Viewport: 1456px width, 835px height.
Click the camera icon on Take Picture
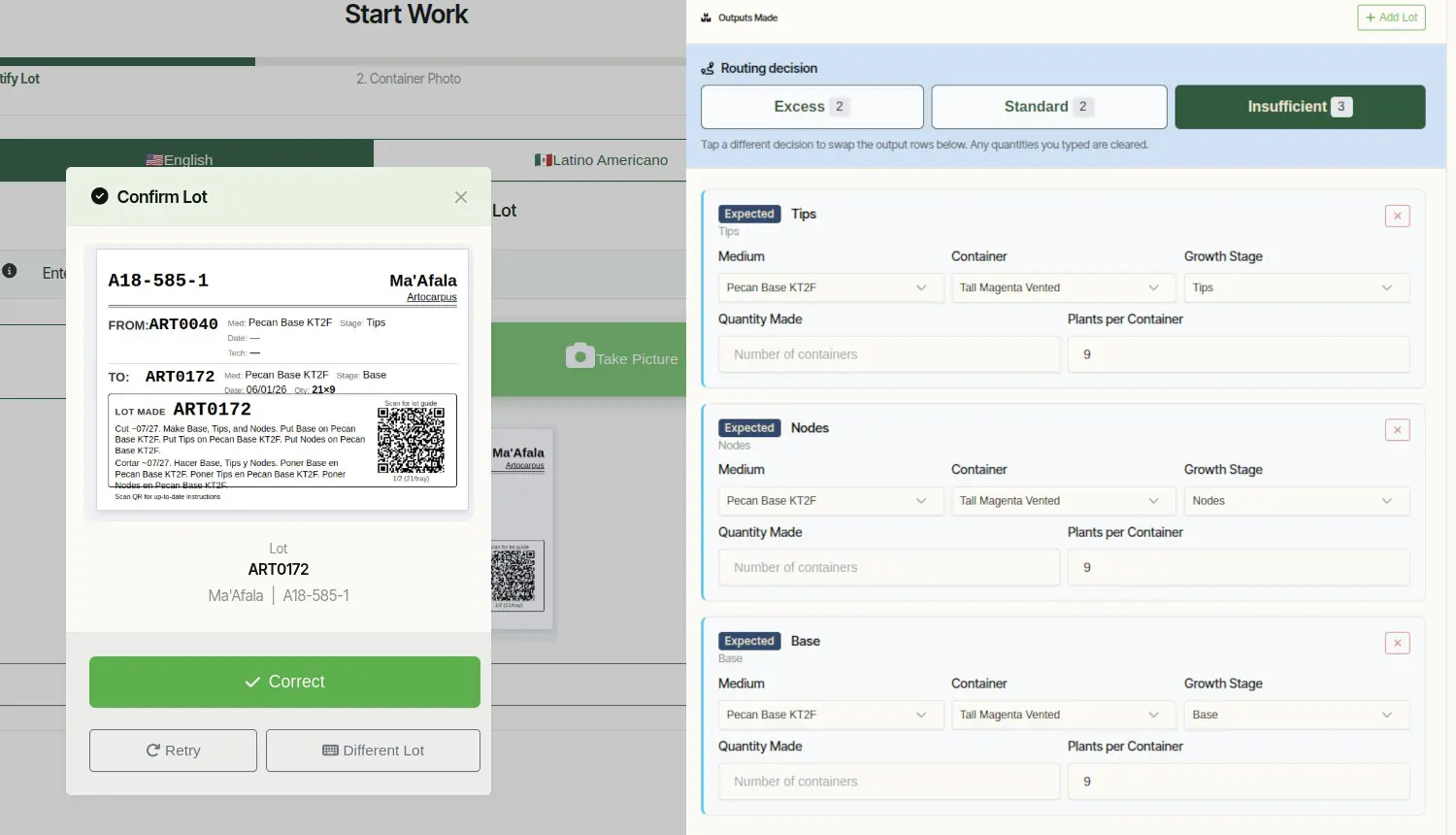point(579,356)
